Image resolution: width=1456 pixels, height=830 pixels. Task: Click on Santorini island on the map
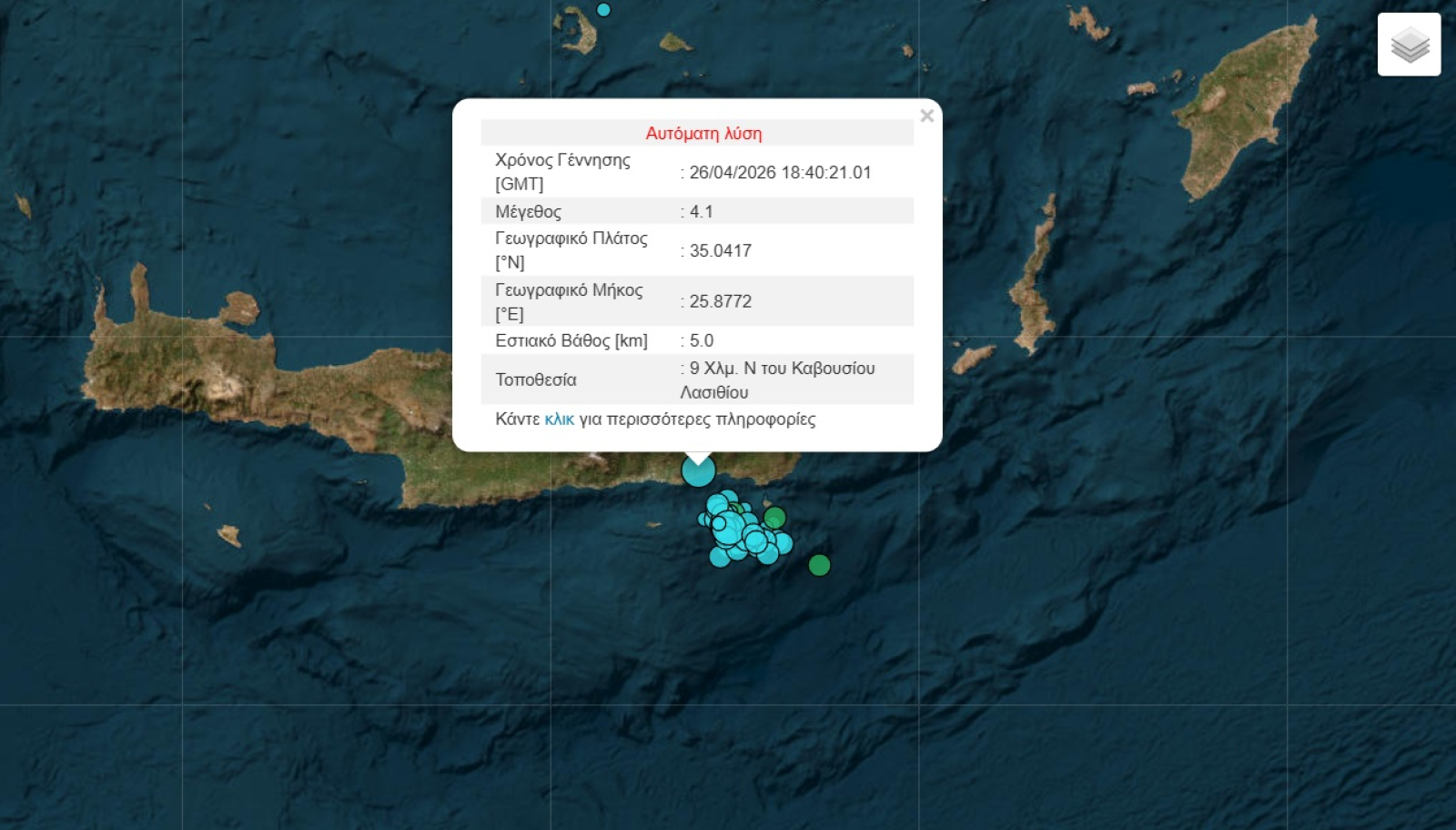[582, 30]
